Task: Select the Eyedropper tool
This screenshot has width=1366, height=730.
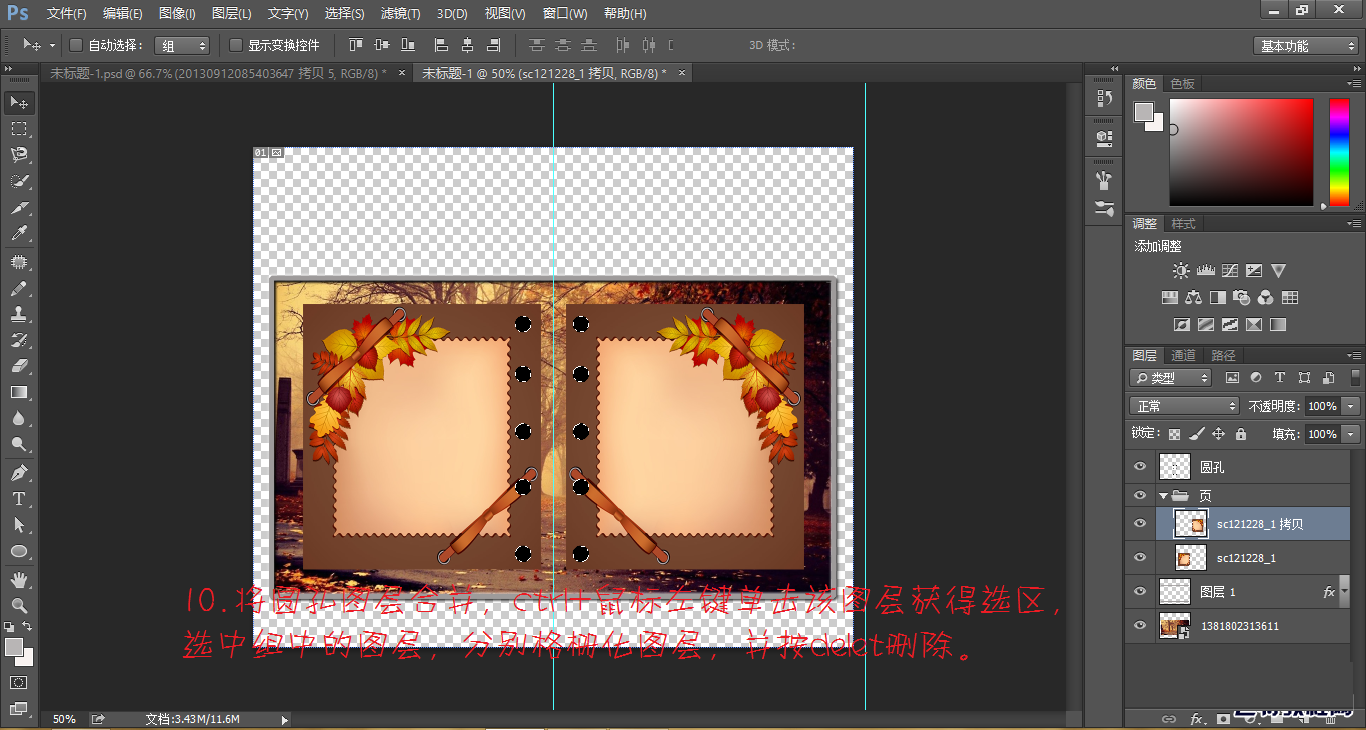Action: (19, 234)
